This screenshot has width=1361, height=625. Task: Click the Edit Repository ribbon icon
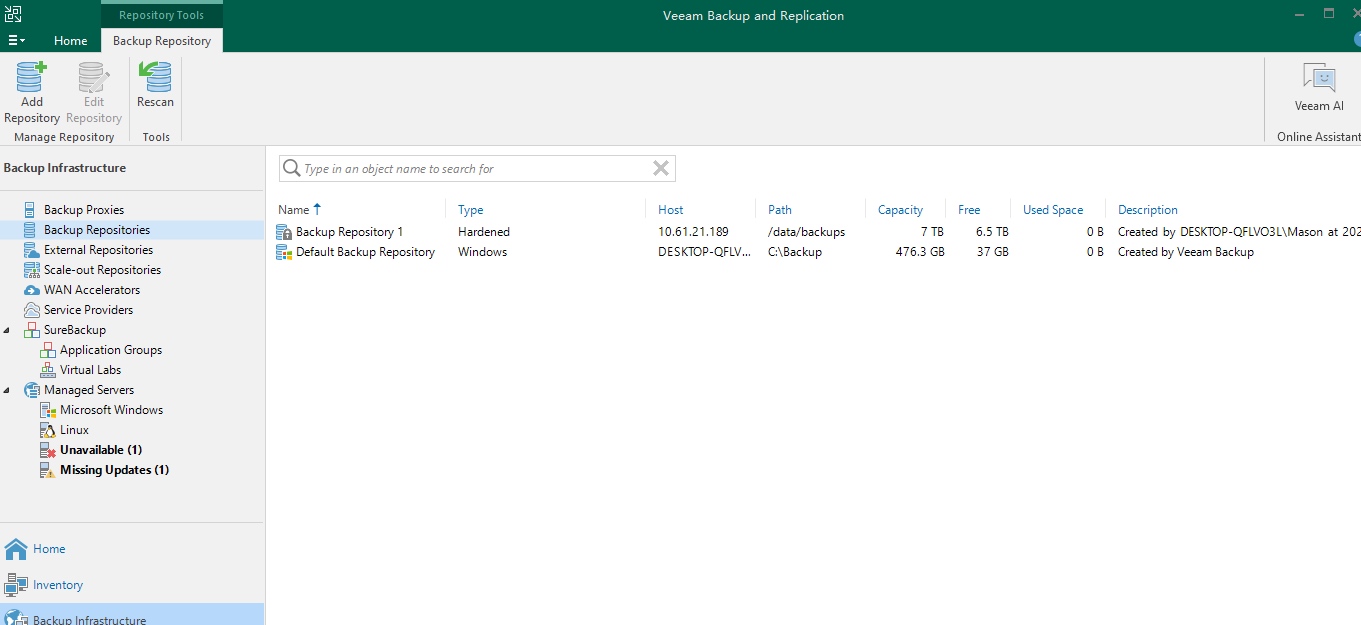pyautogui.click(x=93, y=92)
